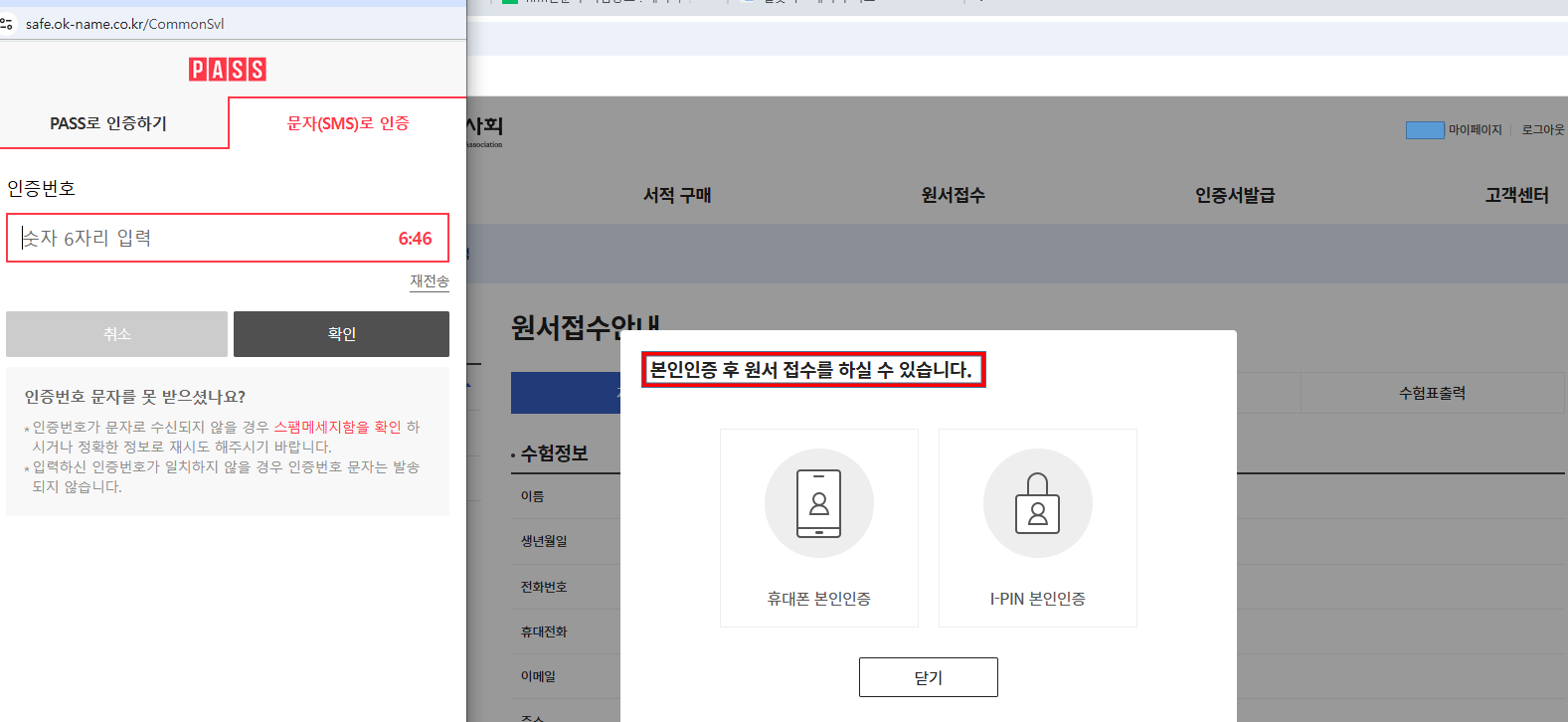
Task: Click the blue user name badge beside 마이페이지
Action: point(1425,130)
